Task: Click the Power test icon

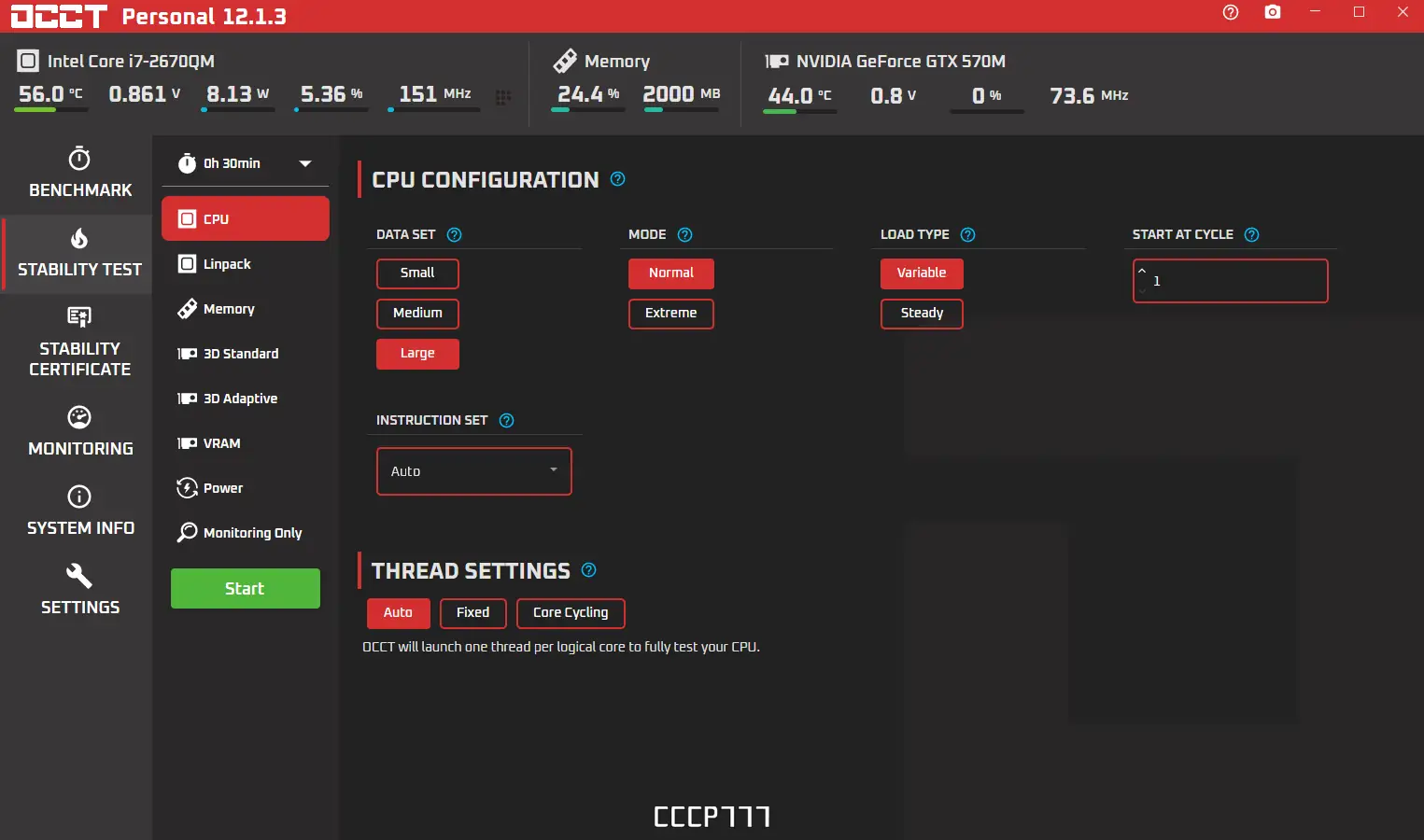Action: point(187,488)
